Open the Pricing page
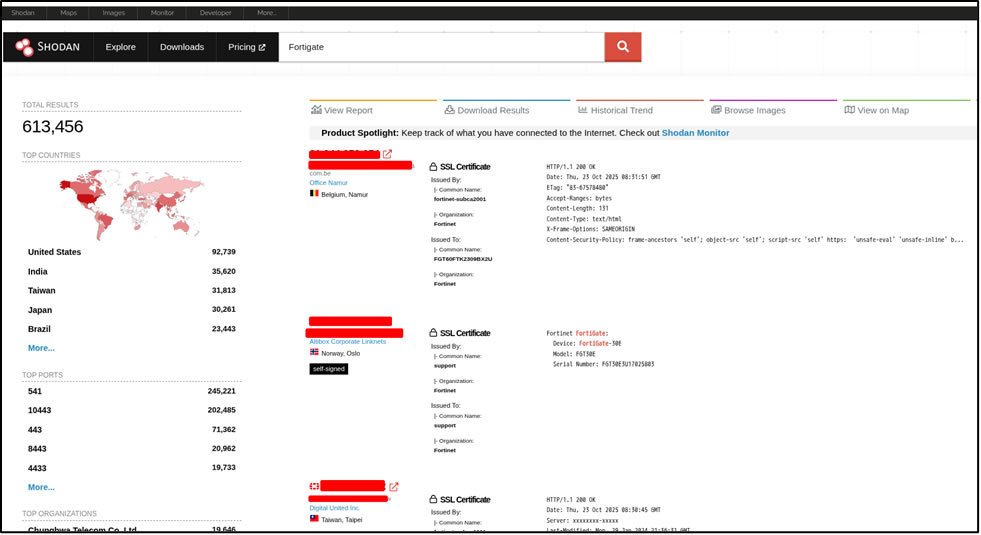The width and height of the screenshot is (981, 535). (x=247, y=47)
